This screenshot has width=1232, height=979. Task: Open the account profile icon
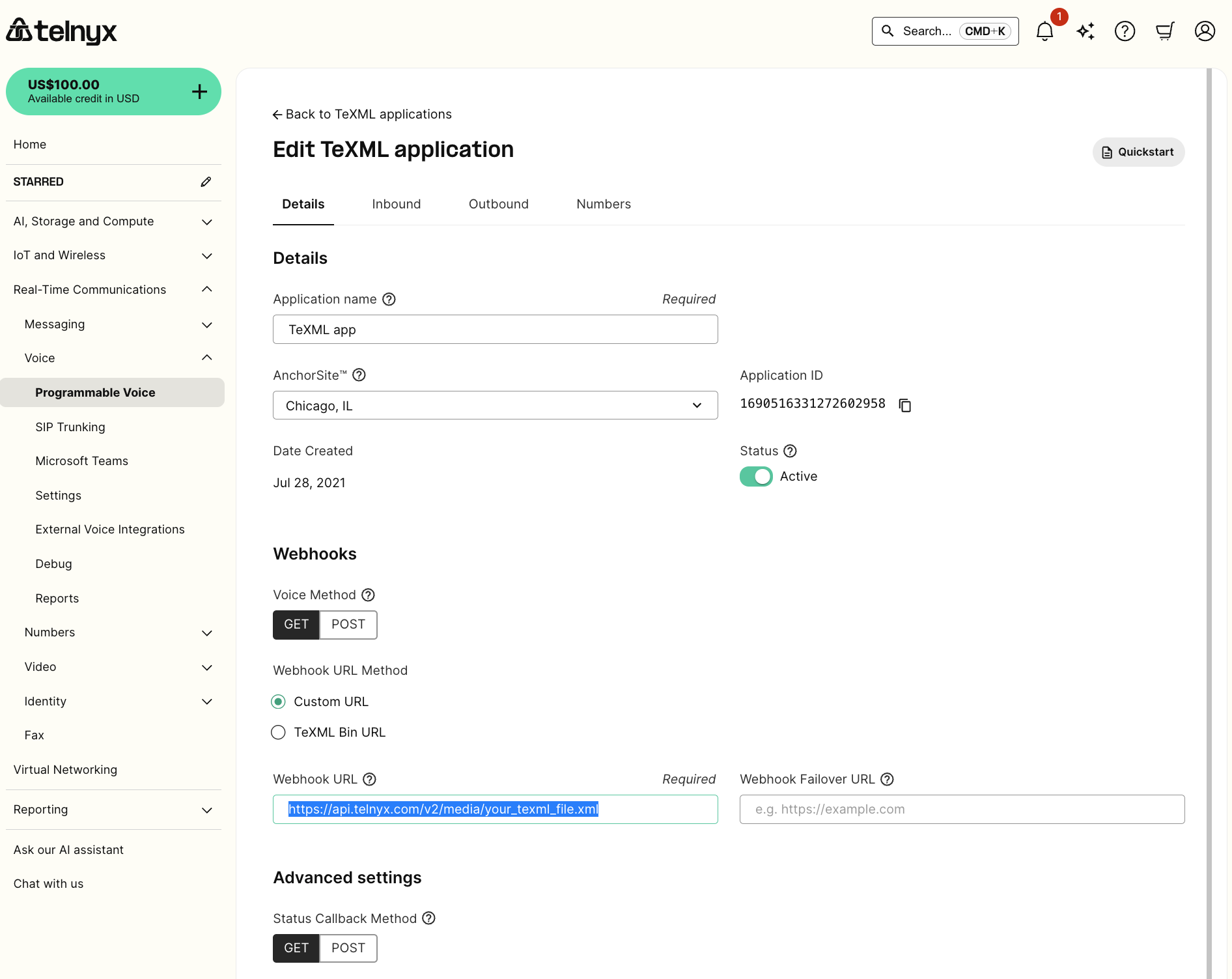point(1205,31)
